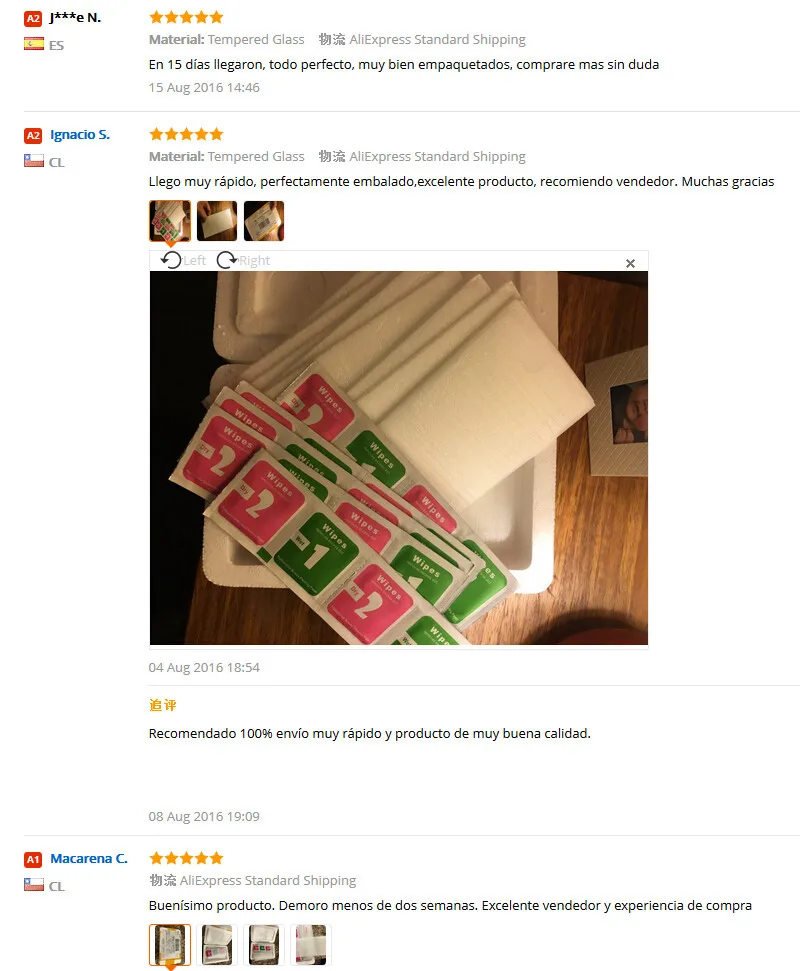This screenshot has width=800, height=971.
Task: Open Macarena C.'s first review thumbnail
Action: (170, 945)
